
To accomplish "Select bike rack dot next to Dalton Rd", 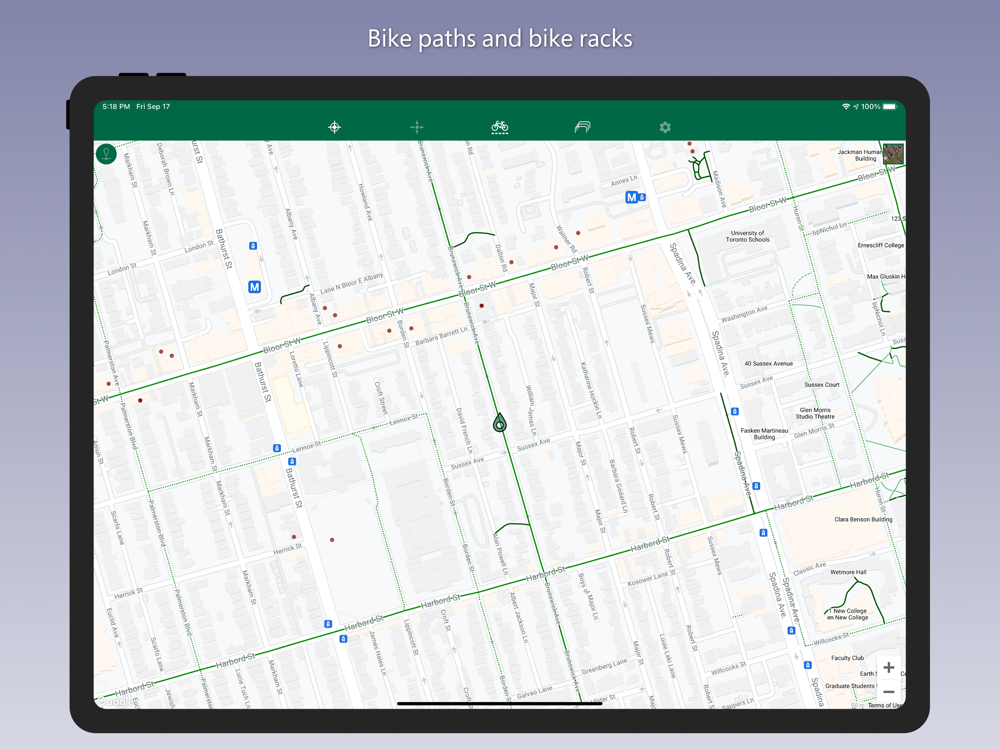I will [x=511, y=262].
